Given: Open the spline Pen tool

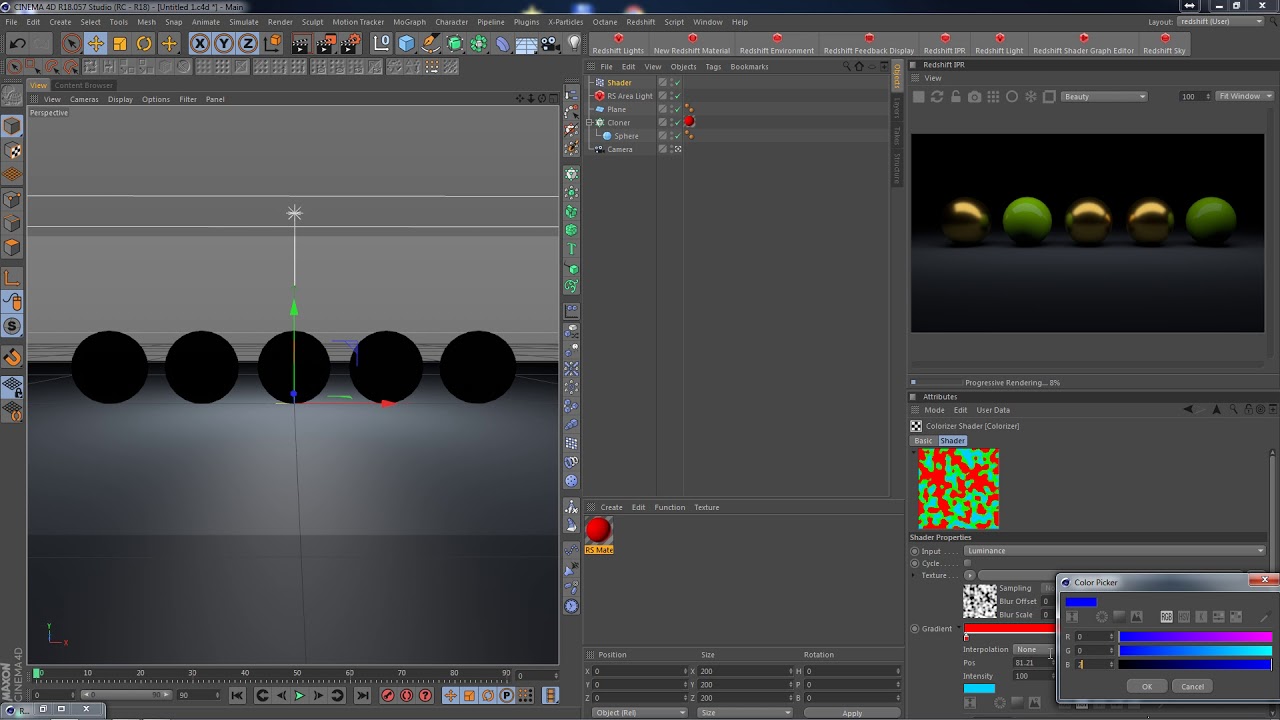Looking at the screenshot, I should [430, 43].
